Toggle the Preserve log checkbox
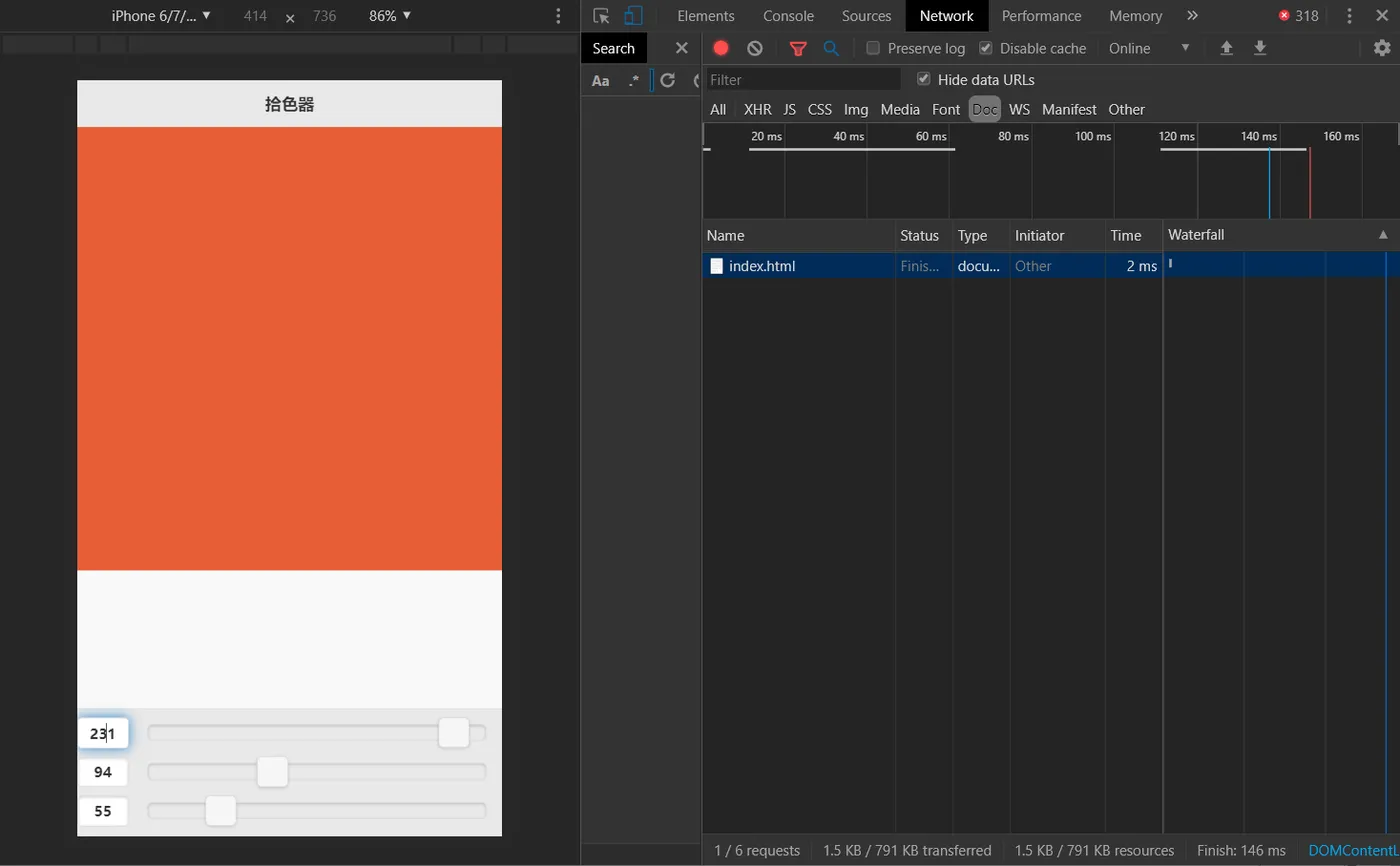Image resolution: width=1400 pixels, height=866 pixels. click(873, 48)
